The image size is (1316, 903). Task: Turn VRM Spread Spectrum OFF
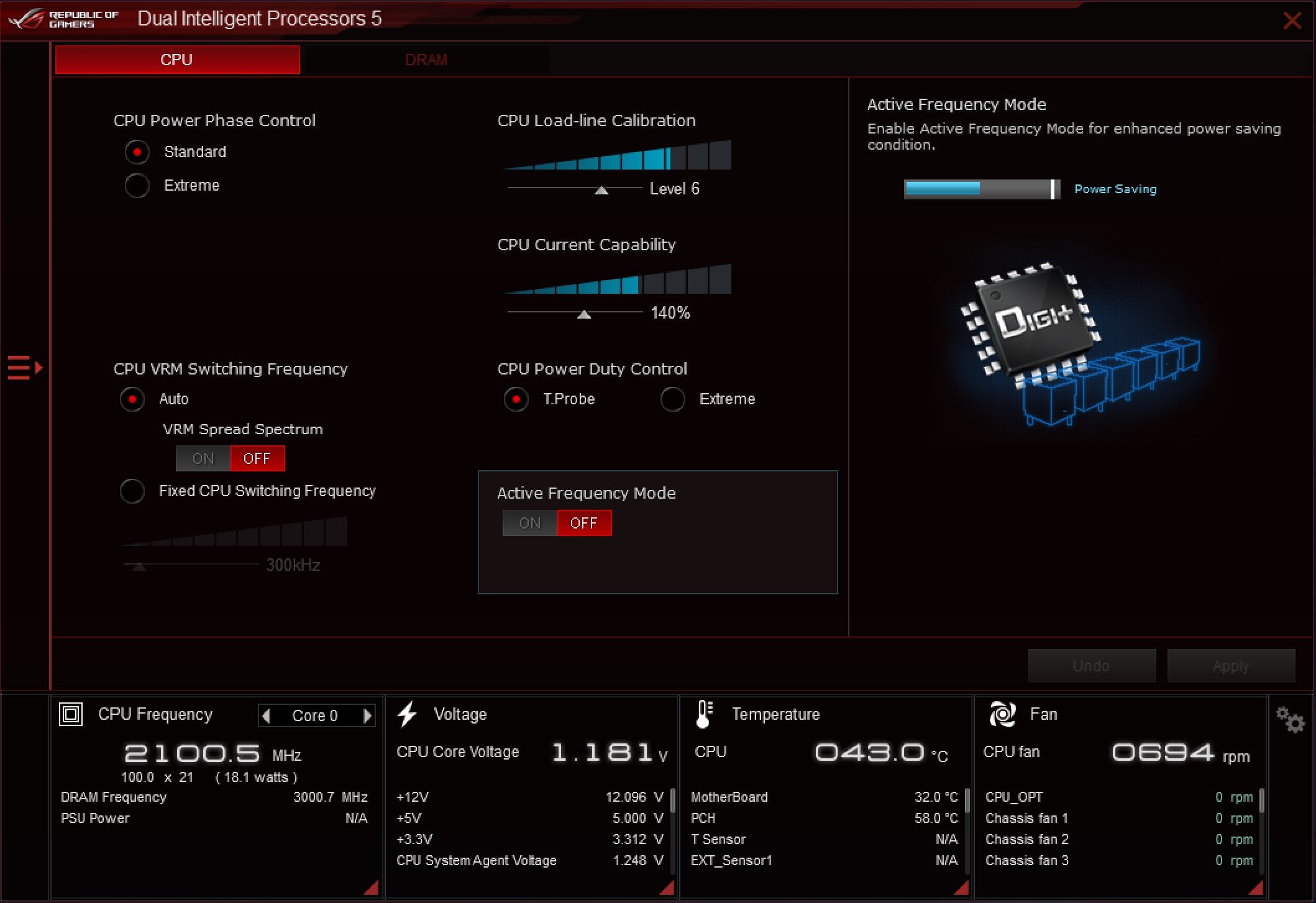(x=257, y=458)
